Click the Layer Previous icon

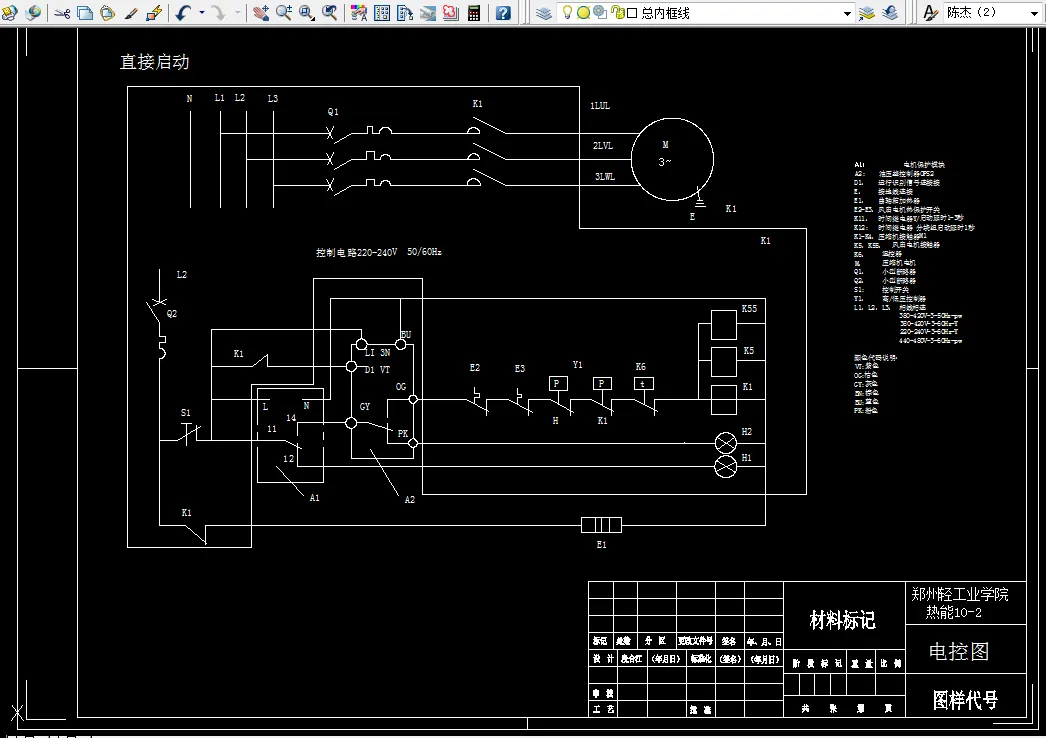891,13
